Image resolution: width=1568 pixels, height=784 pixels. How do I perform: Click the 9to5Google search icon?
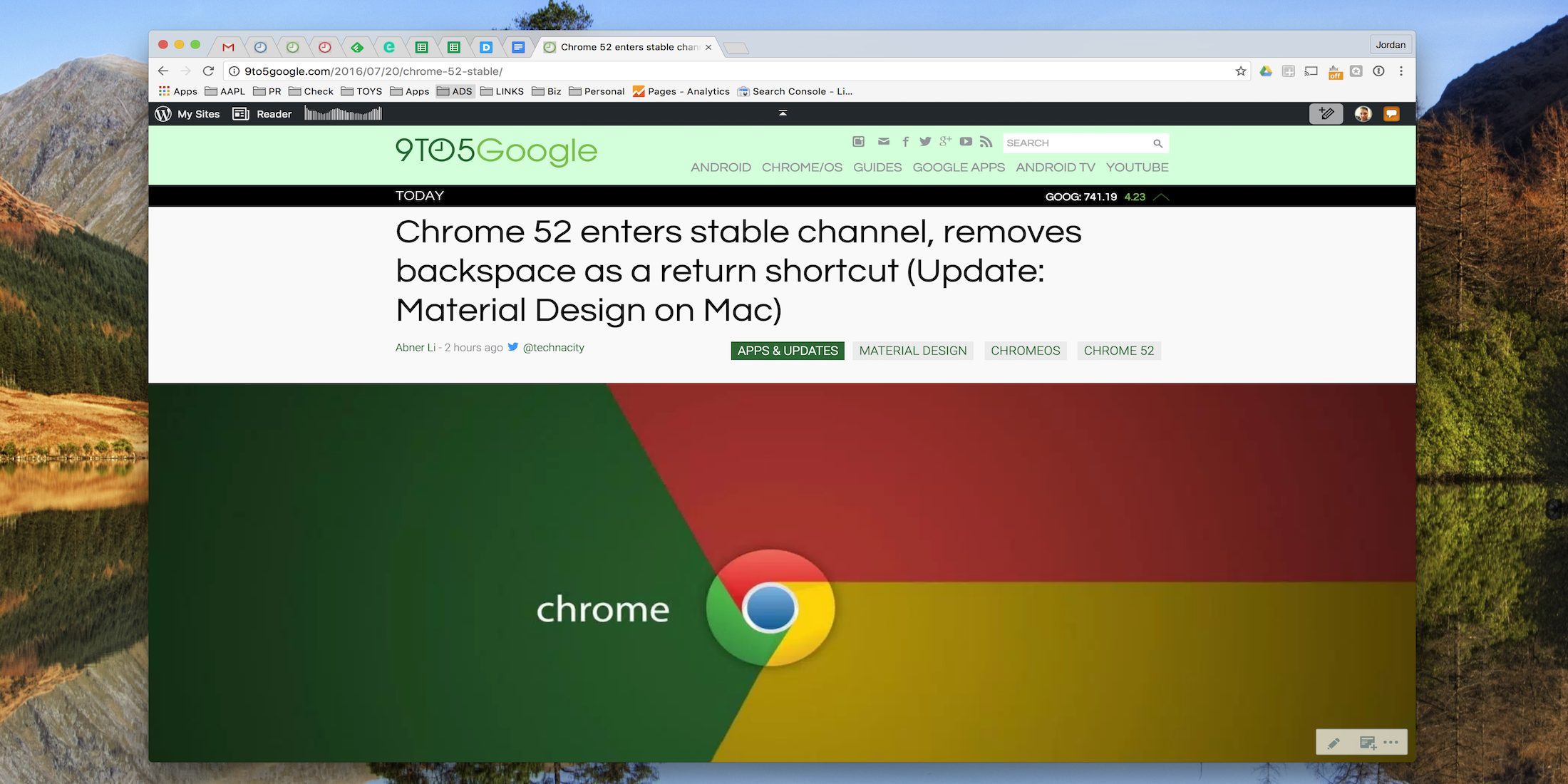pos(1159,143)
